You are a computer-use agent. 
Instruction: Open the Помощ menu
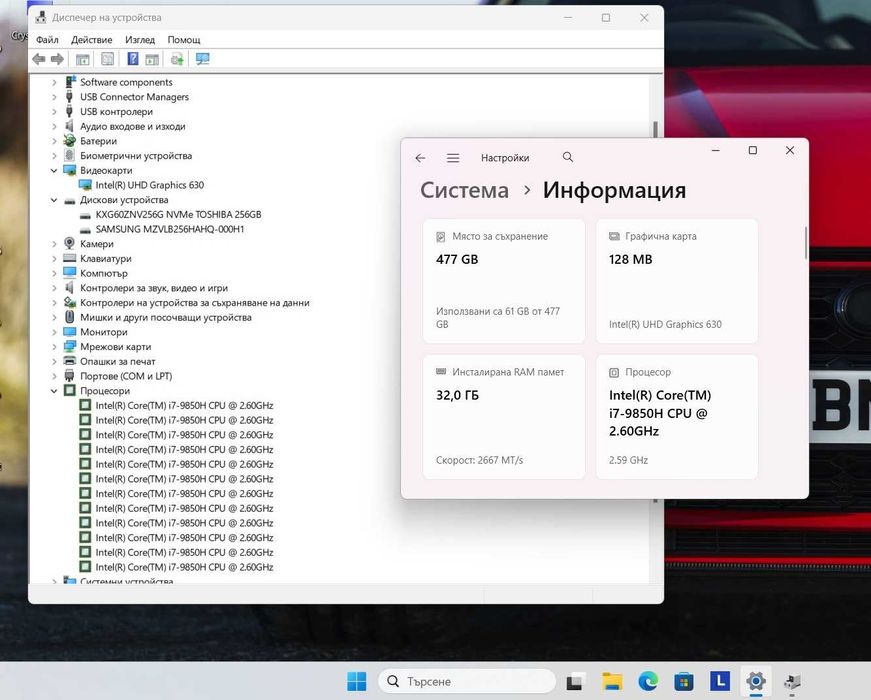pos(184,39)
